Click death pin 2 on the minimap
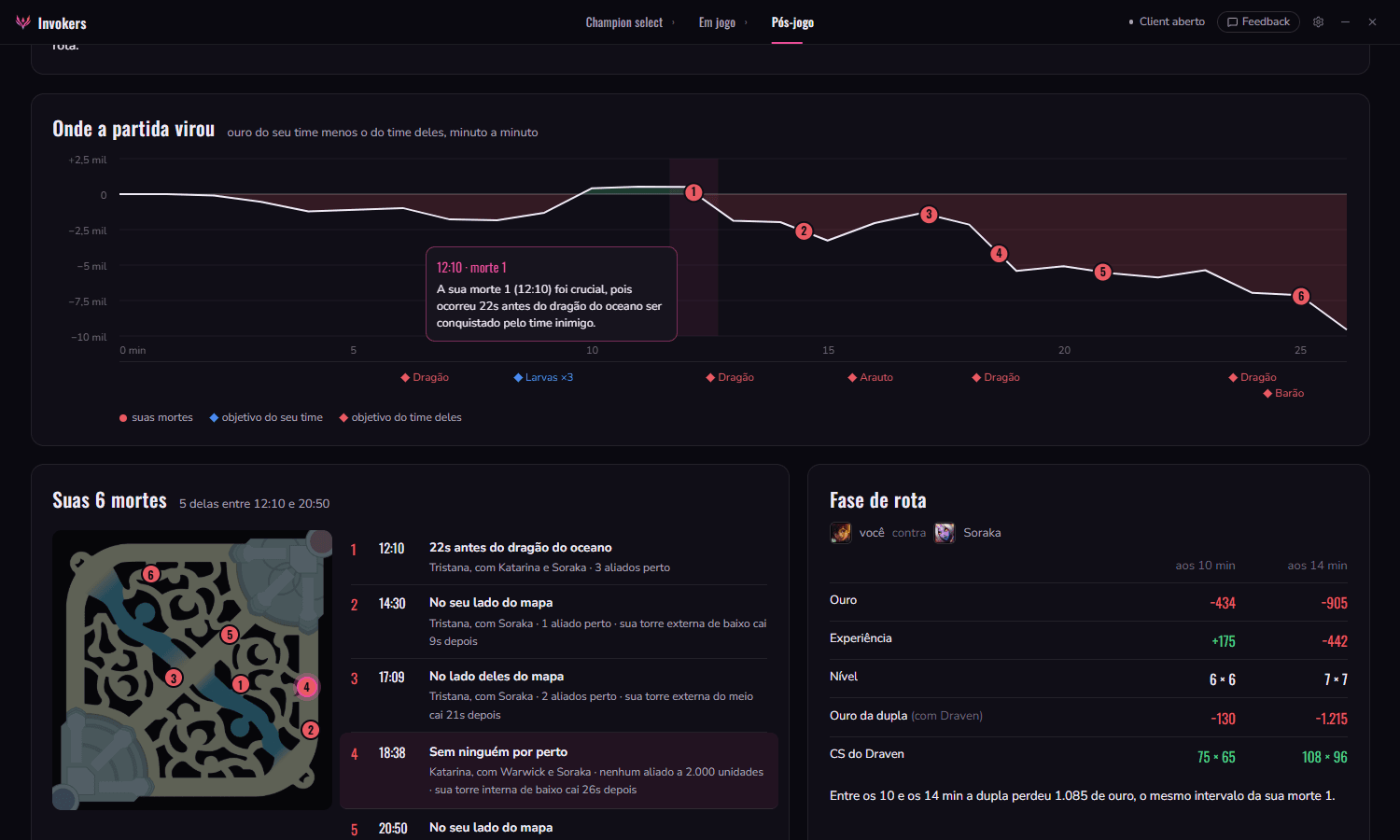Viewport: 1400px width, 840px height. 311,730
